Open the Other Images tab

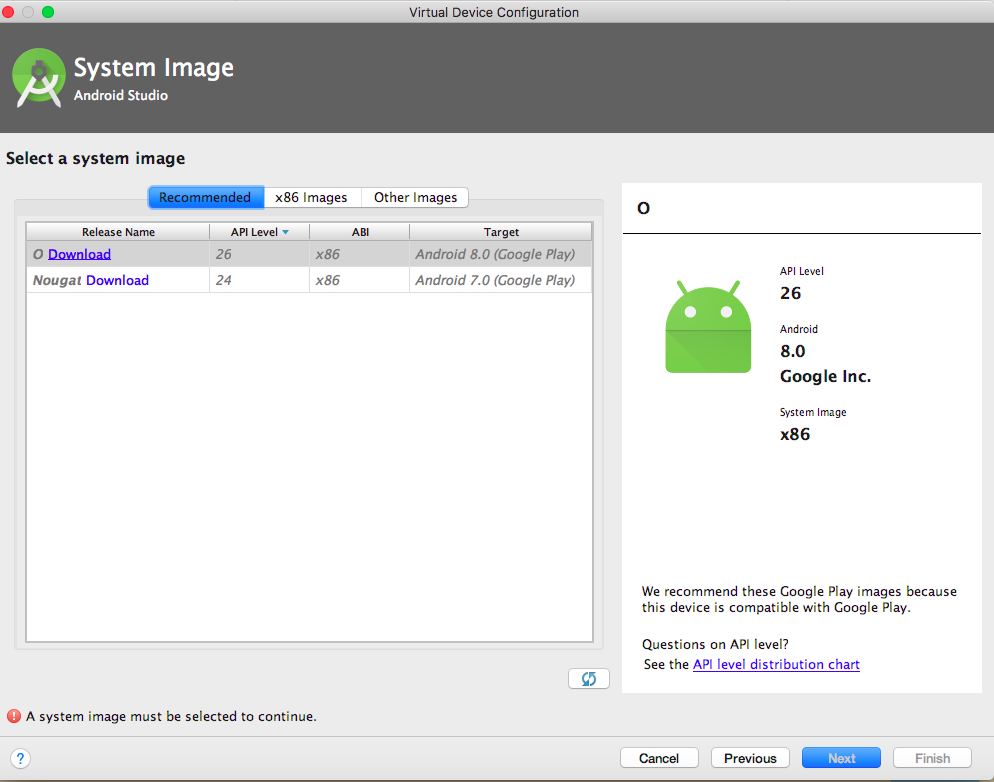click(415, 197)
